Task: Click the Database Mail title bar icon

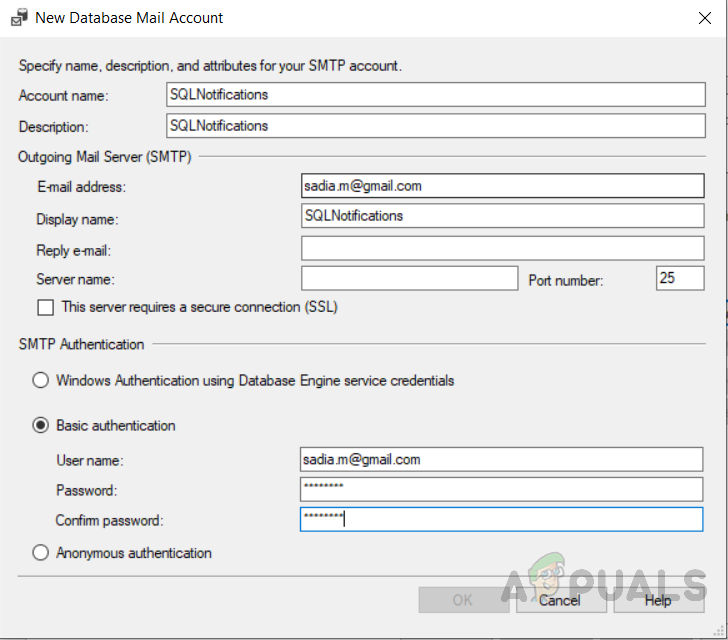Action: tap(19, 18)
